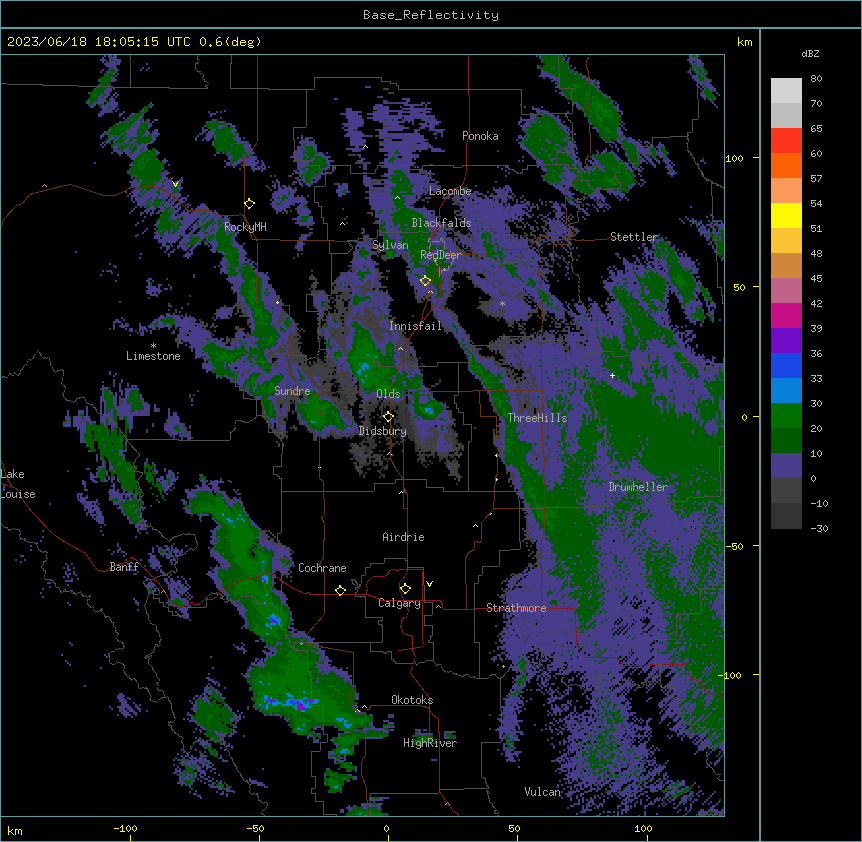Click the yellow diamond marker beside RockyMH
The image size is (862, 842).
(x=250, y=204)
